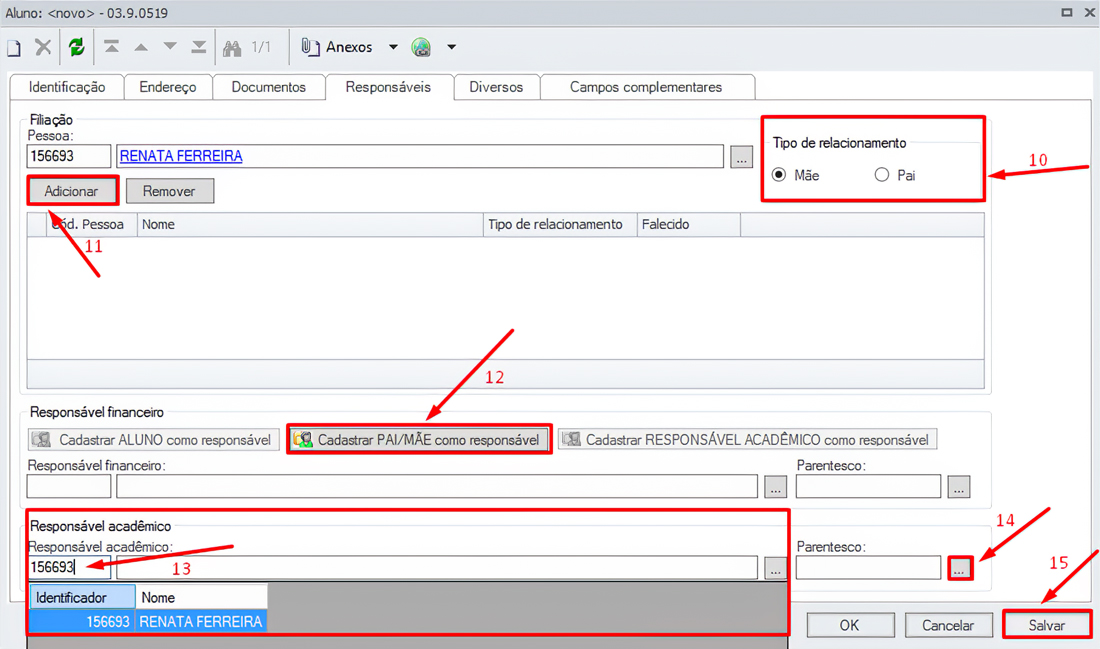Go to first record arrow icon

point(112,48)
